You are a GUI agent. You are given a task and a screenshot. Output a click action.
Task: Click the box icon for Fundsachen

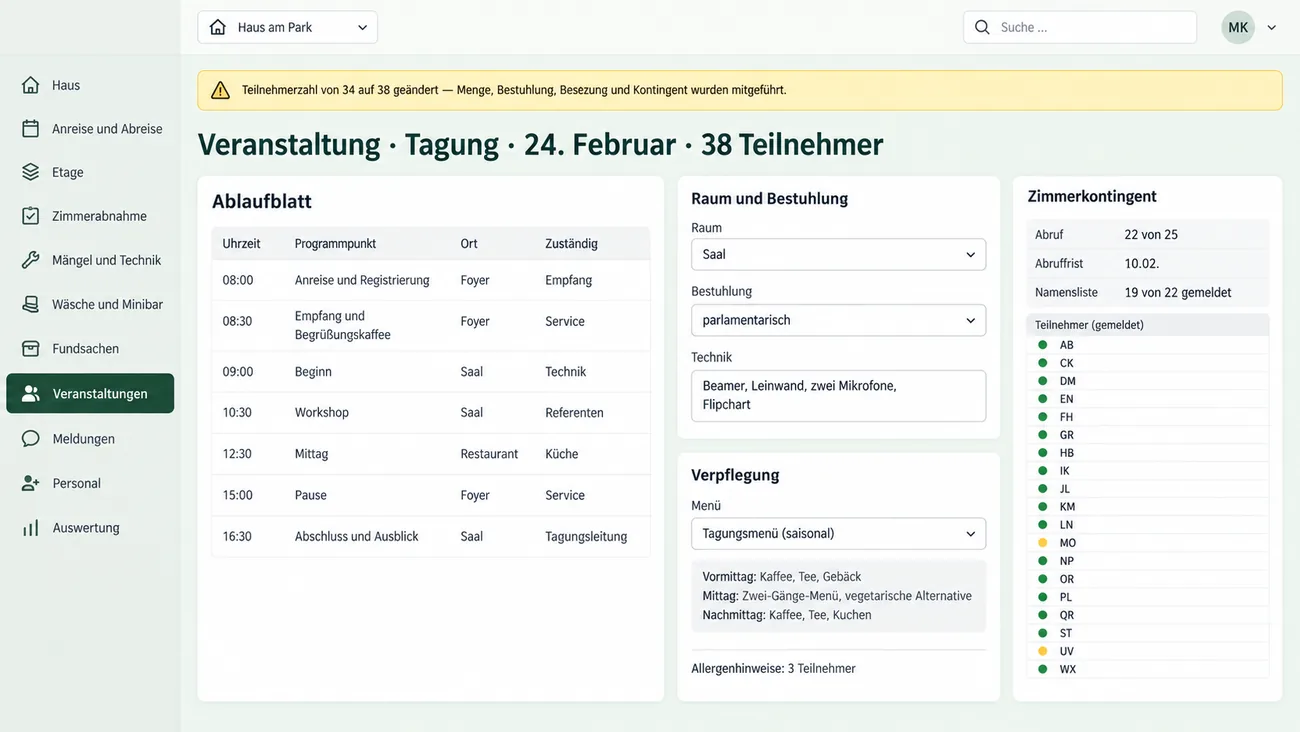(31, 348)
